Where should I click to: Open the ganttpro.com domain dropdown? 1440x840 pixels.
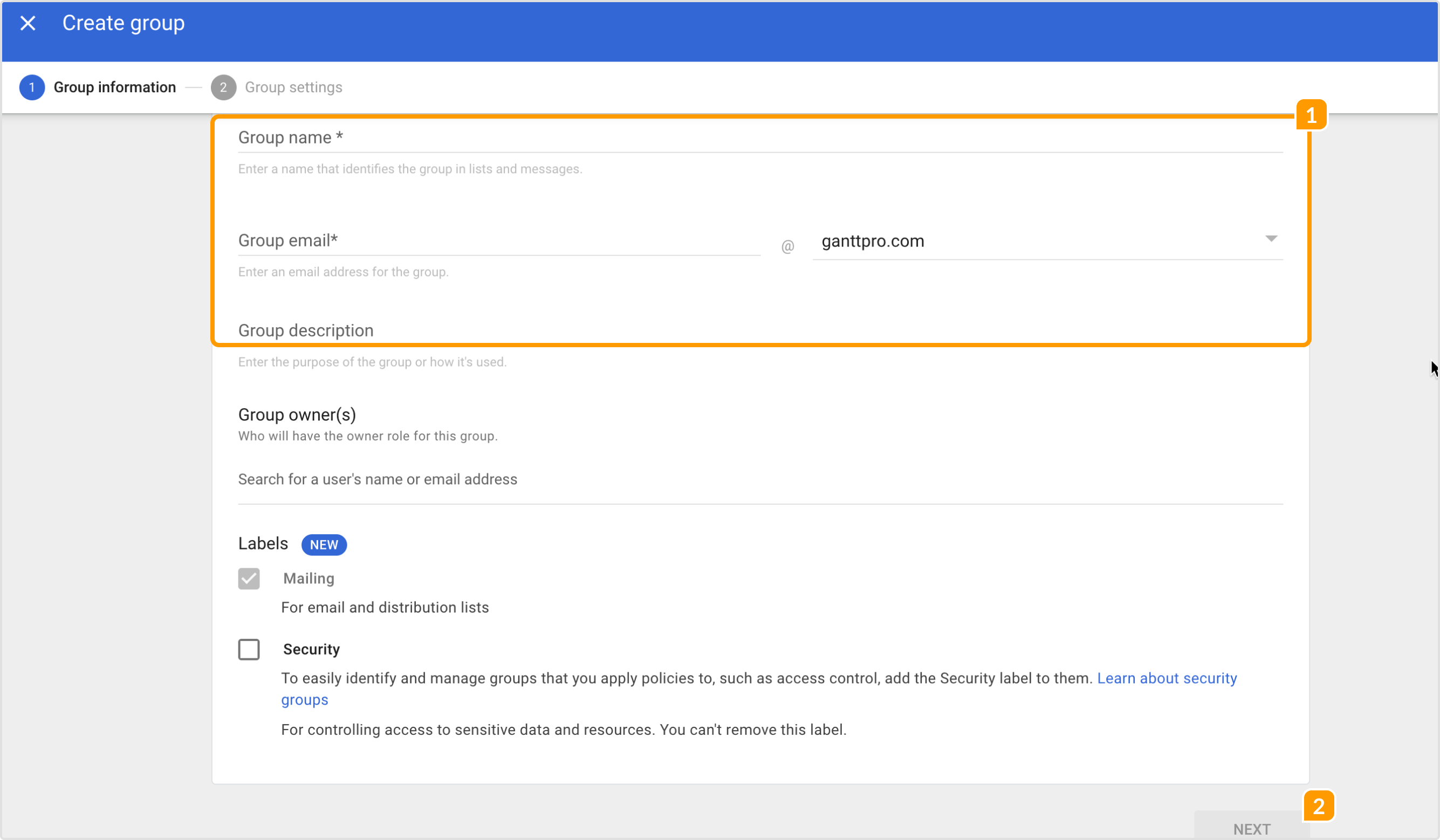point(1047,242)
